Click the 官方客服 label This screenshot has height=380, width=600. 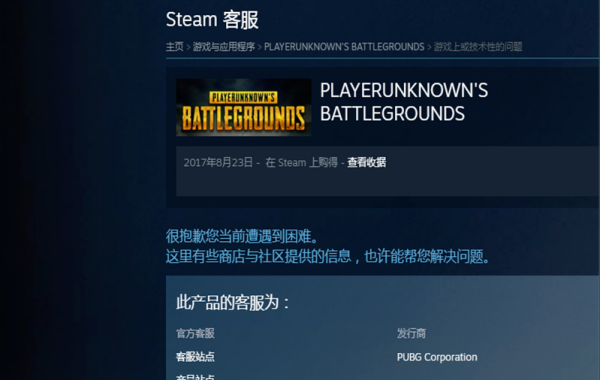pos(195,333)
